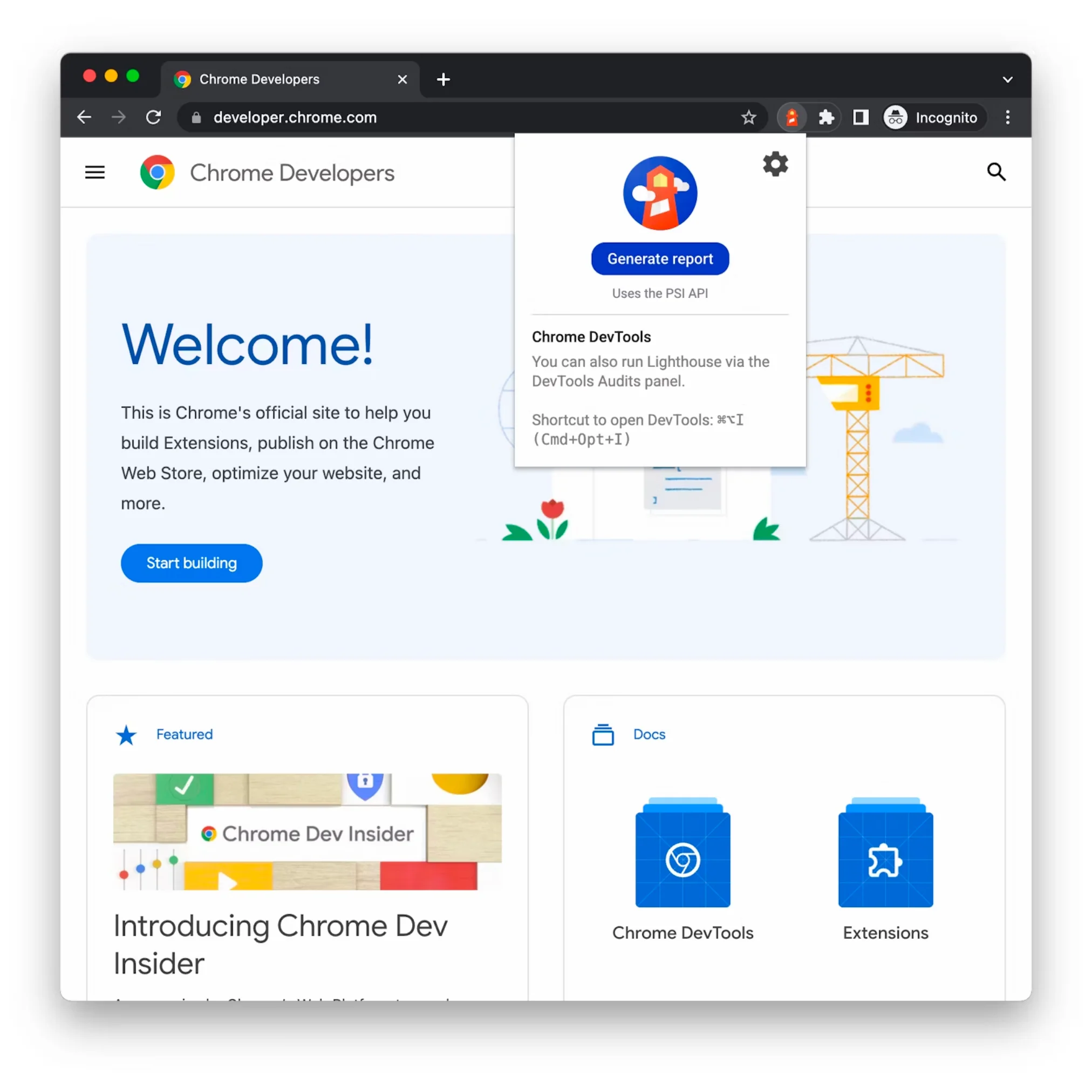This screenshot has height=1092, width=1092.
Task: Click the 'Welcome!' heading
Action: tap(248, 344)
